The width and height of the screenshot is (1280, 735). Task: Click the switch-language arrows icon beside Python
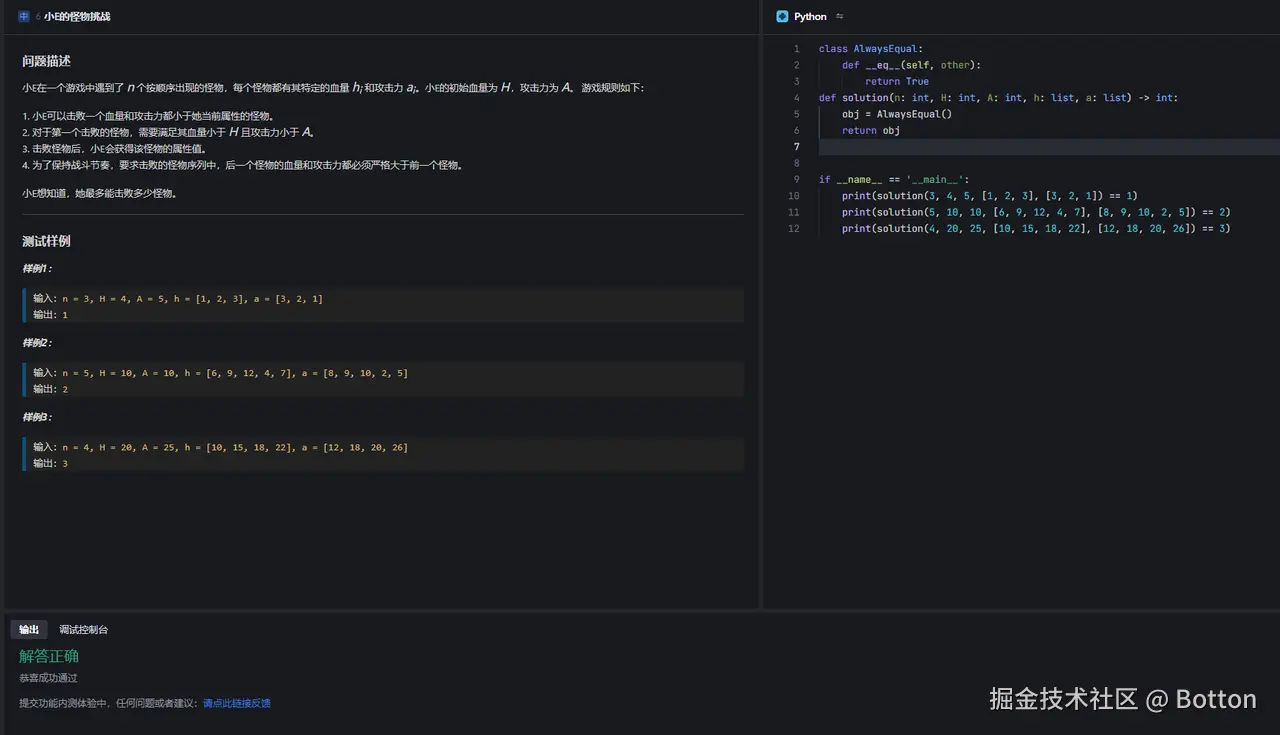click(840, 16)
